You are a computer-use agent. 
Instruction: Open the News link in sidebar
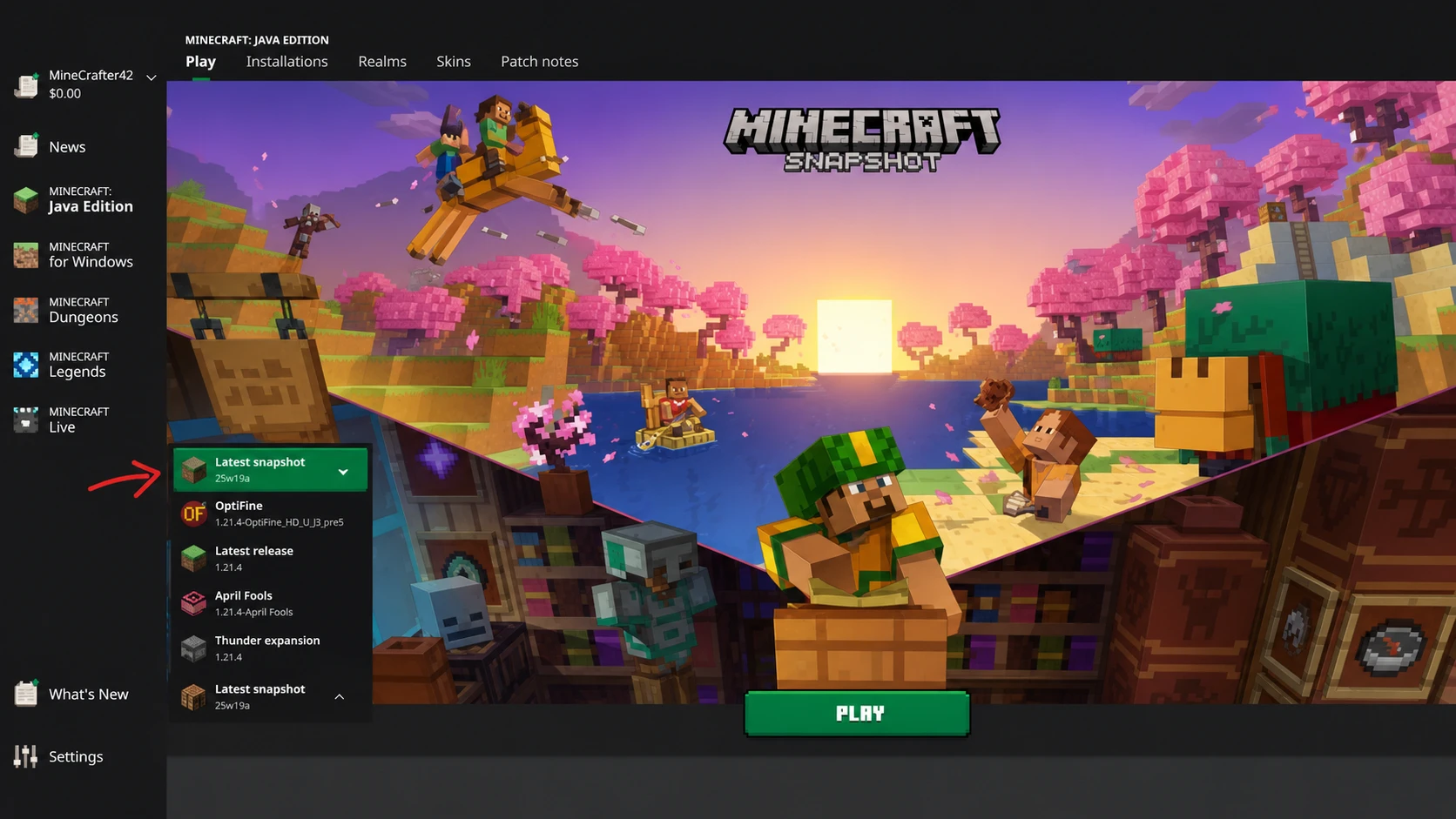pyautogui.click(x=67, y=147)
